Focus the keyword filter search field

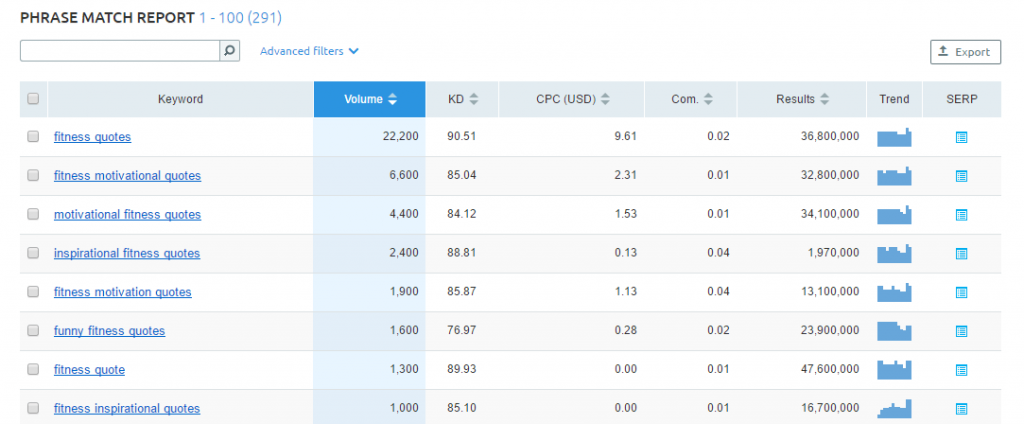click(x=119, y=51)
